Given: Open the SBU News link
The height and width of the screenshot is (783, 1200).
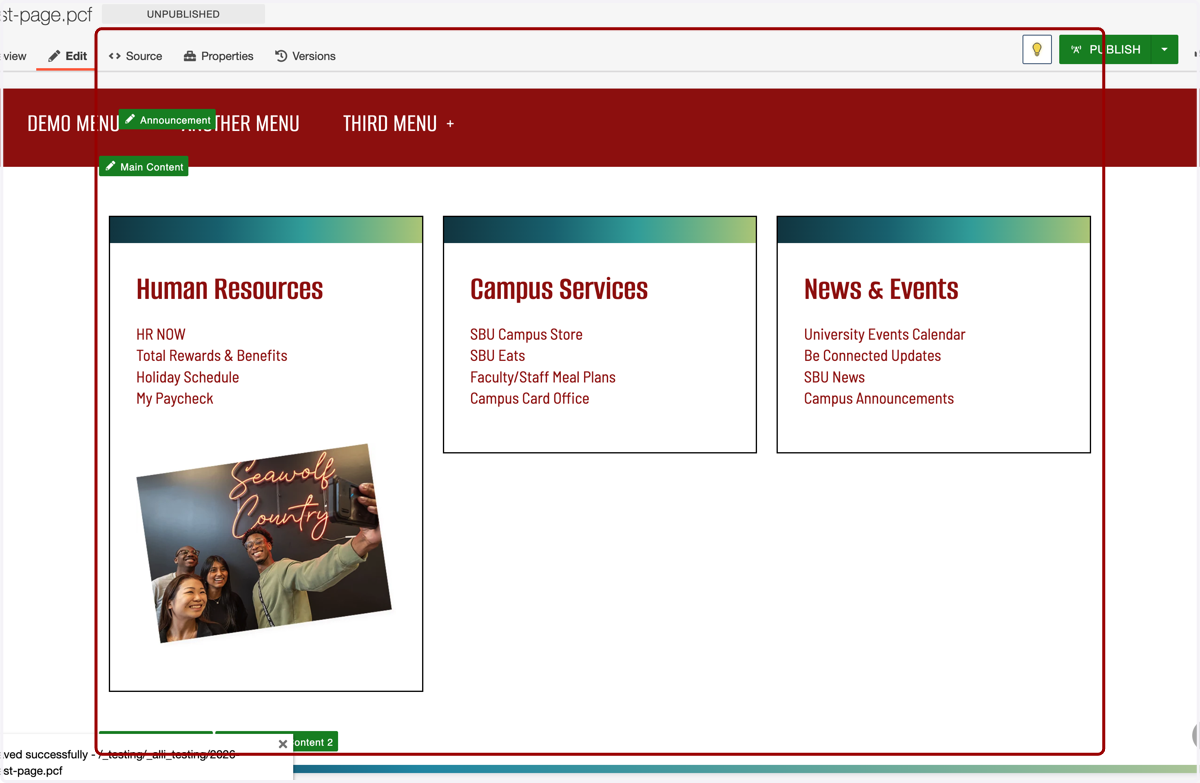Looking at the screenshot, I should coord(834,377).
